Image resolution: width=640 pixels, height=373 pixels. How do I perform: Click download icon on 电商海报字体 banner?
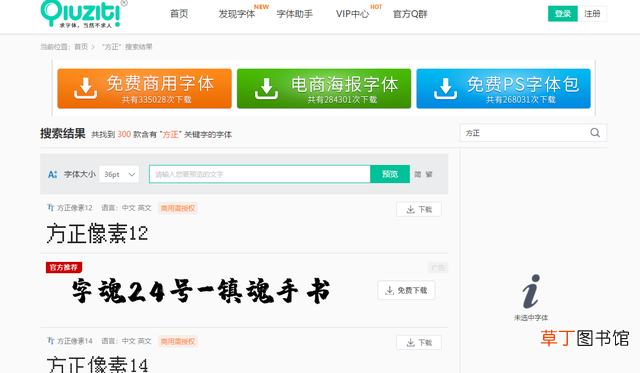tap(266, 89)
